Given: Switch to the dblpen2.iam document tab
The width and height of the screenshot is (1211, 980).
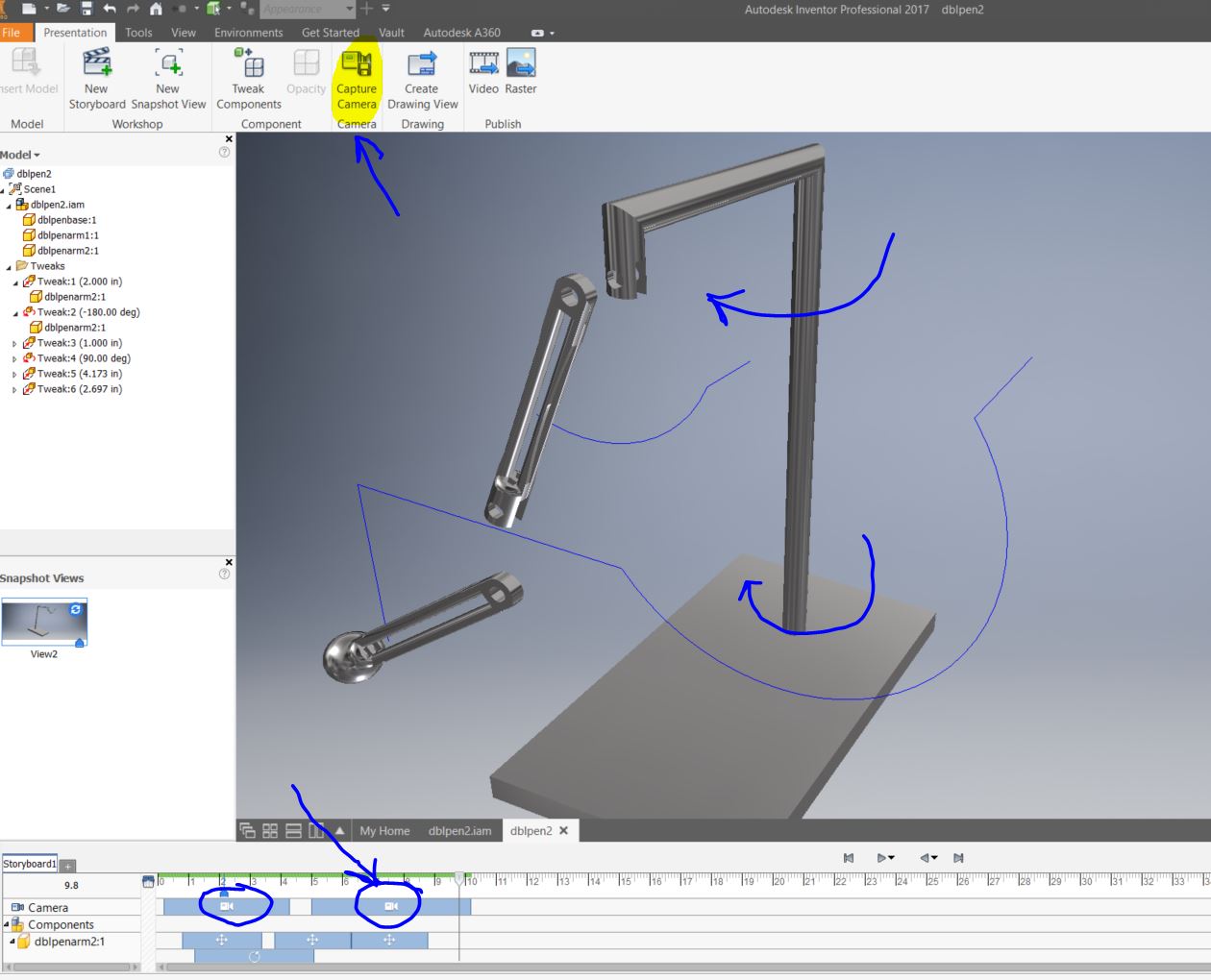Looking at the screenshot, I should 462,831.
